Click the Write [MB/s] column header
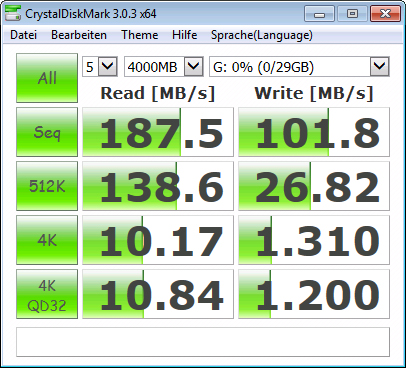This screenshot has width=406, height=368. pyautogui.click(x=313, y=93)
